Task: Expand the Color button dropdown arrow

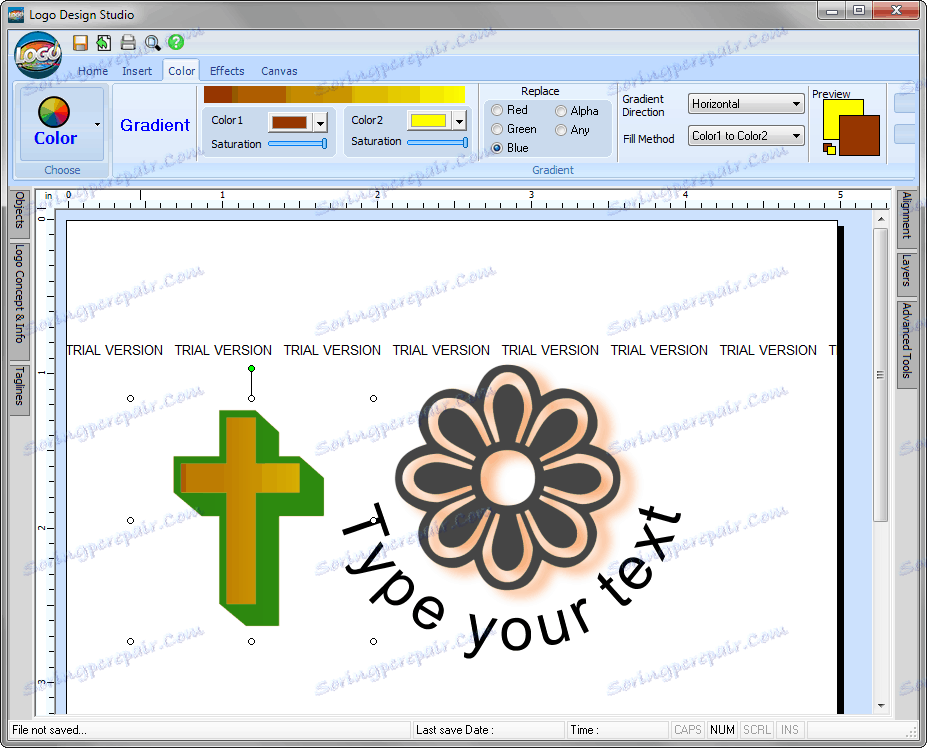Action: [98, 124]
